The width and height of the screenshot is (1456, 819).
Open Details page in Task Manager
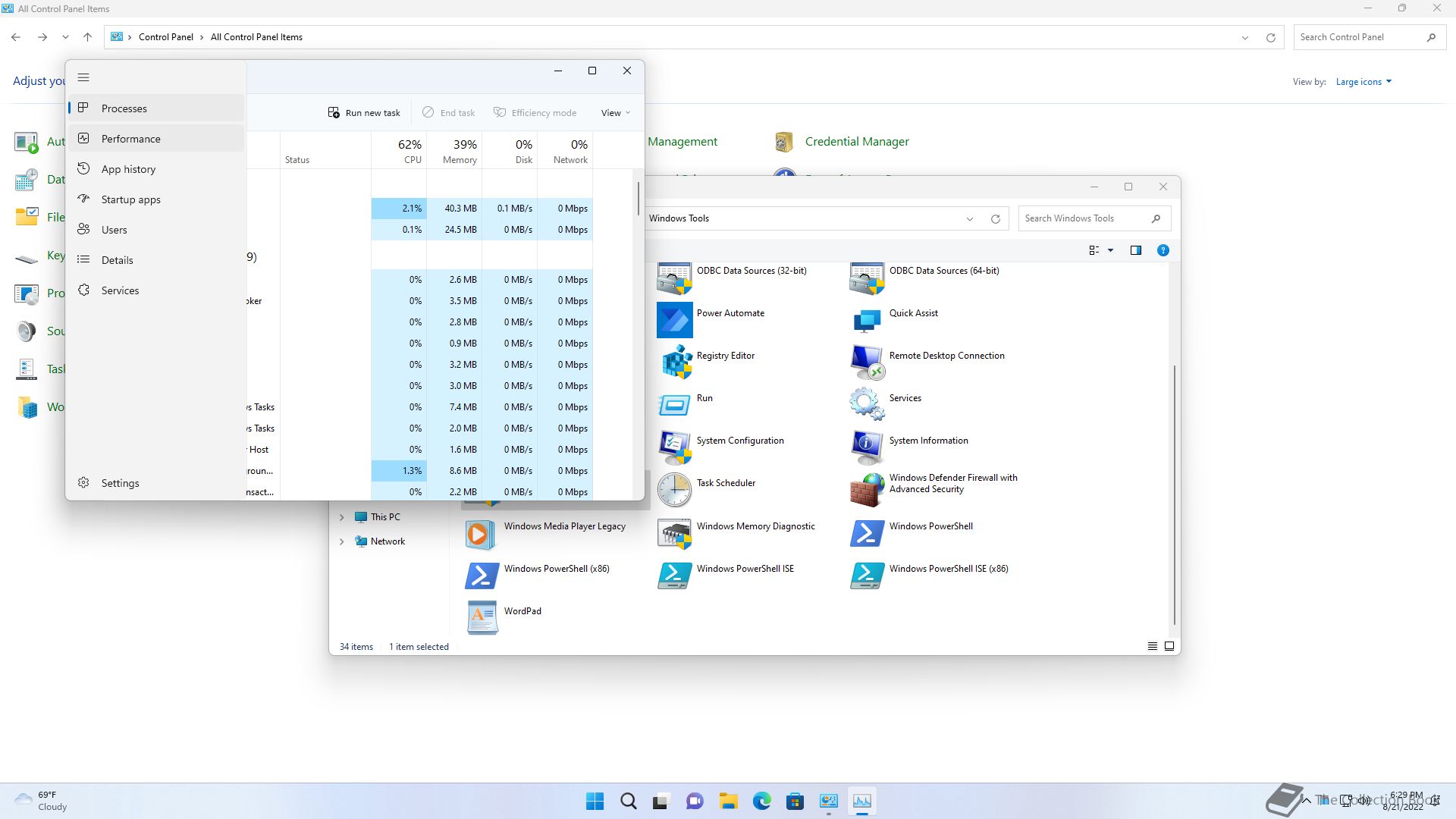pos(156,260)
